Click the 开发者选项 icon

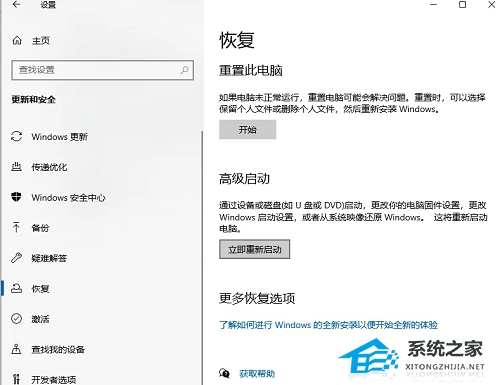(16, 379)
